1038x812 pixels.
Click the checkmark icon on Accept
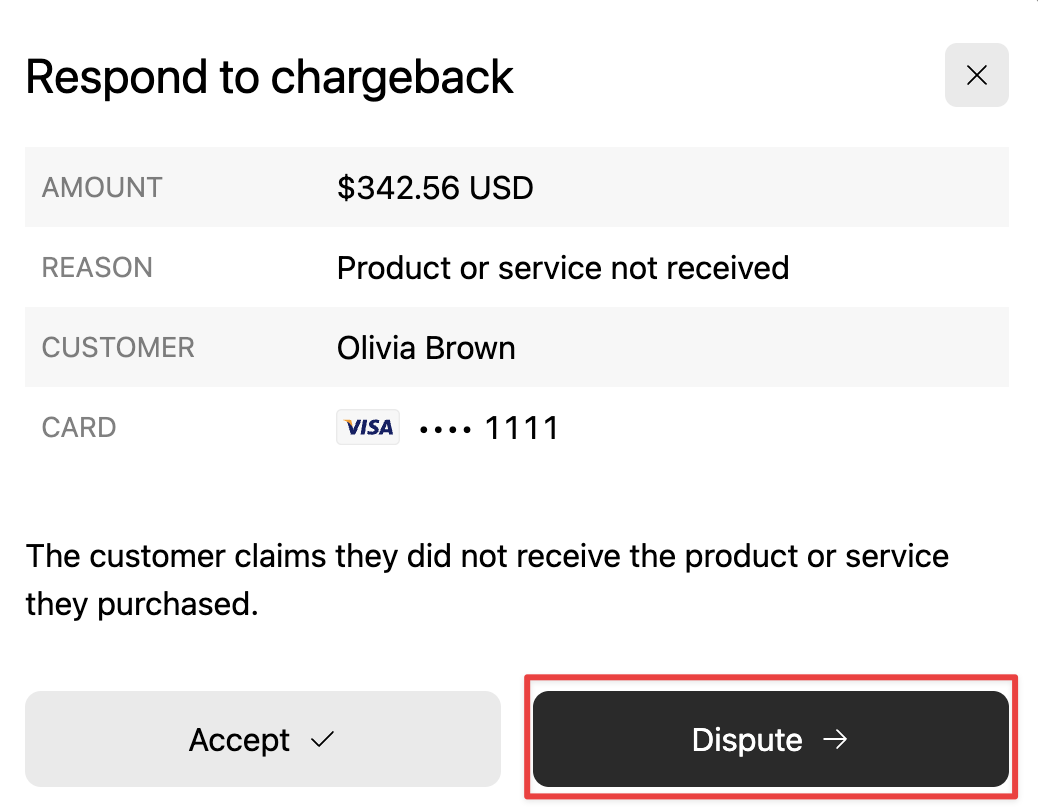[322, 740]
